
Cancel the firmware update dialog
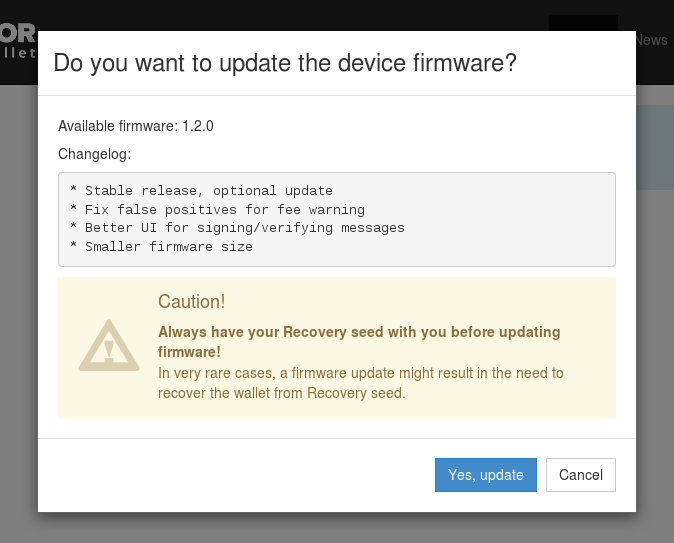(581, 475)
